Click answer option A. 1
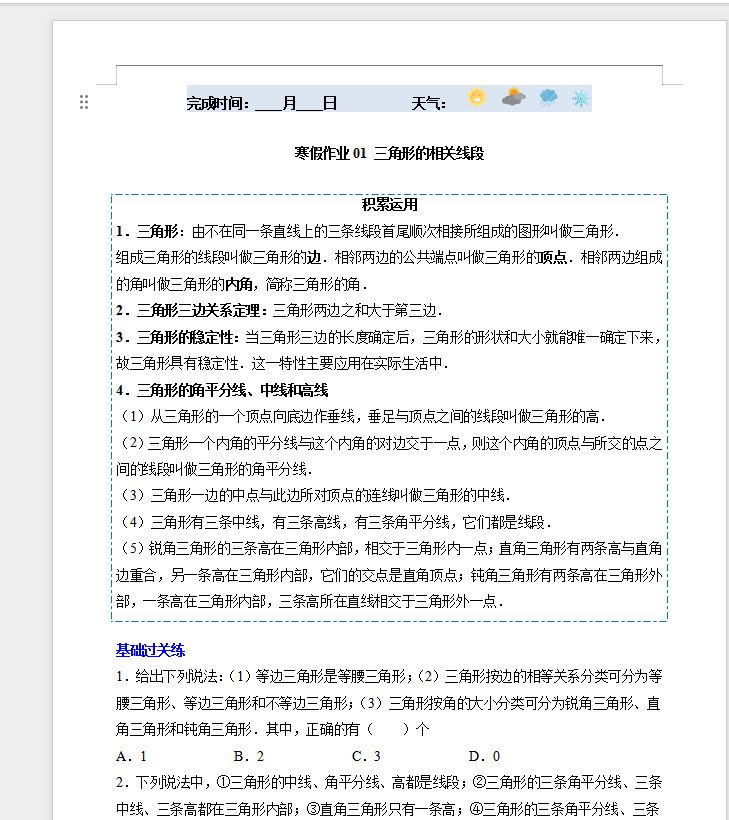The width and height of the screenshot is (729, 820). (131, 756)
